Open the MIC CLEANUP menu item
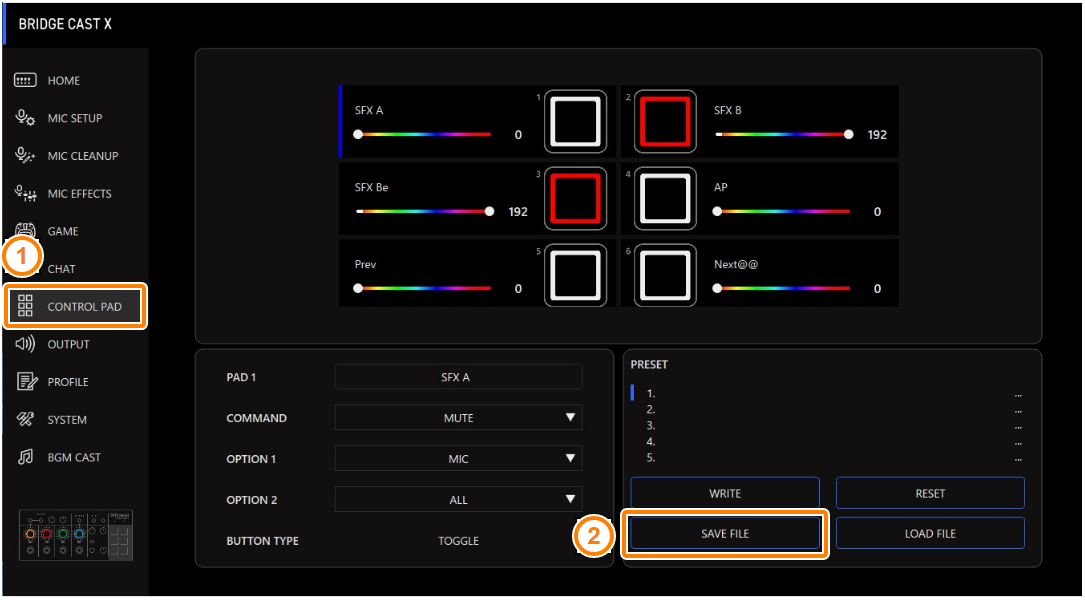1085x600 pixels. tap(75, 156)
